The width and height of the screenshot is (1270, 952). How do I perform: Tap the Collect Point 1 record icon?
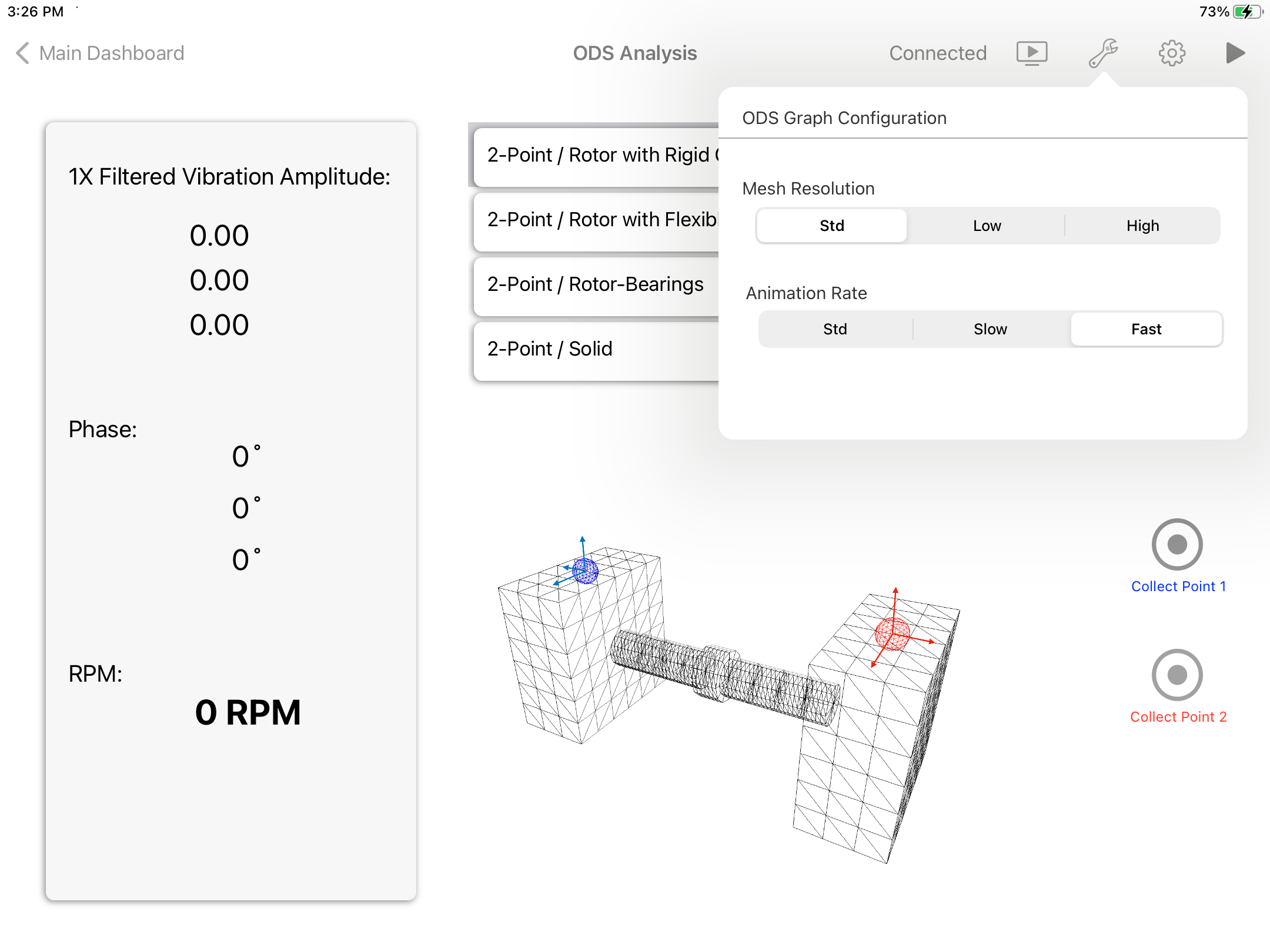coord(1177,544)
